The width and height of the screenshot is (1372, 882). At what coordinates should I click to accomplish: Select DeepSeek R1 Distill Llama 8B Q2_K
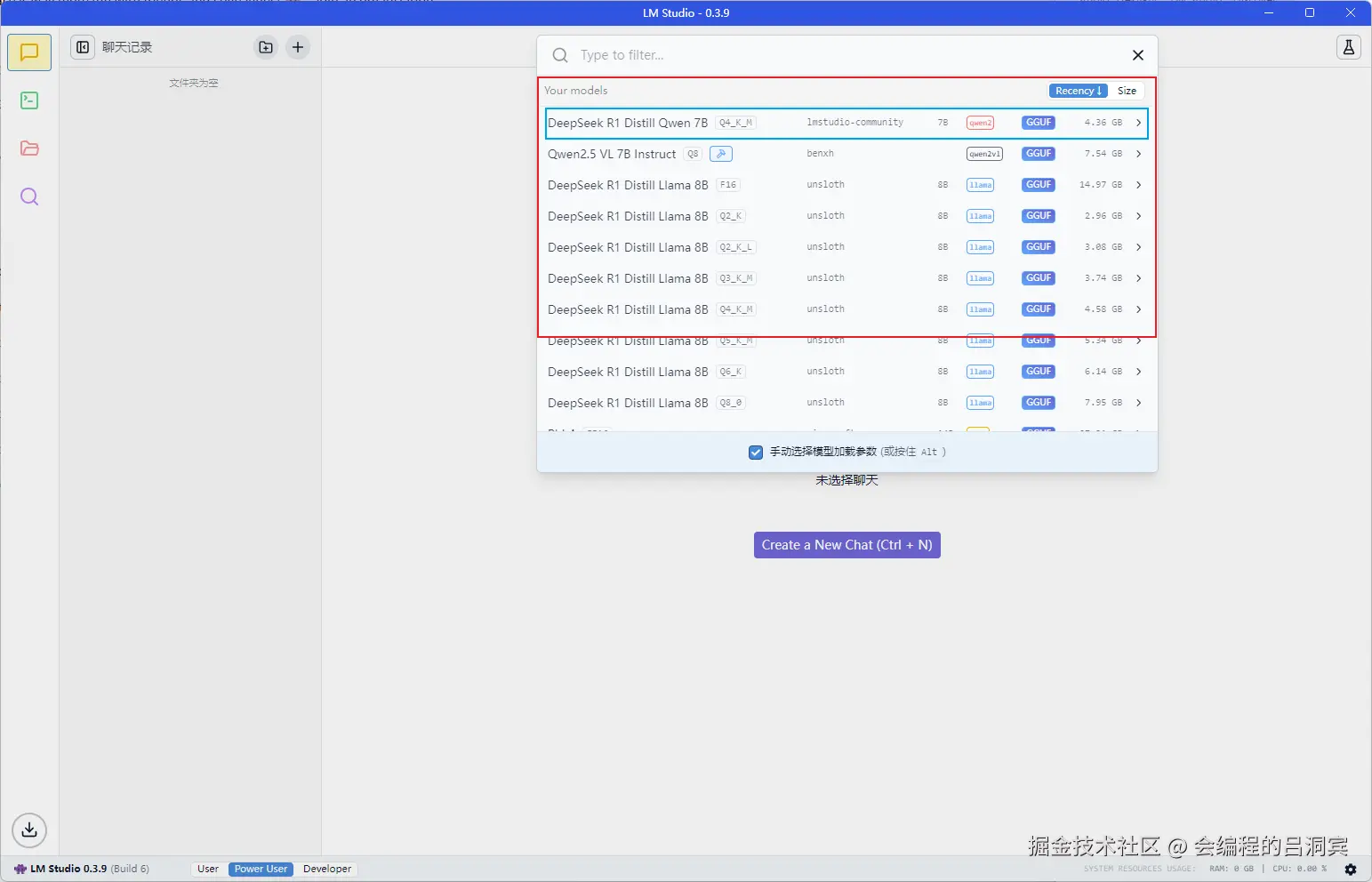pyautogui.click(x=846, y=216)
